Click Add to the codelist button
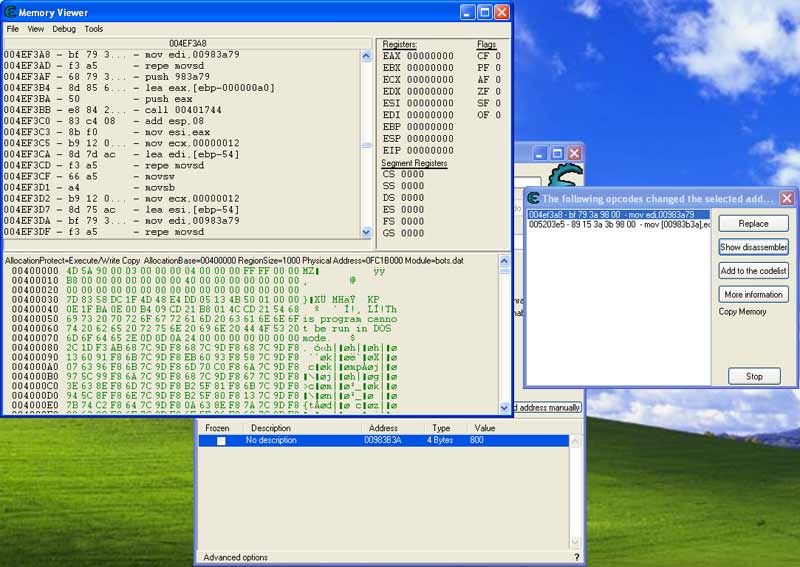The height and width of the screenshot is (567, 800). click(753, 271)
